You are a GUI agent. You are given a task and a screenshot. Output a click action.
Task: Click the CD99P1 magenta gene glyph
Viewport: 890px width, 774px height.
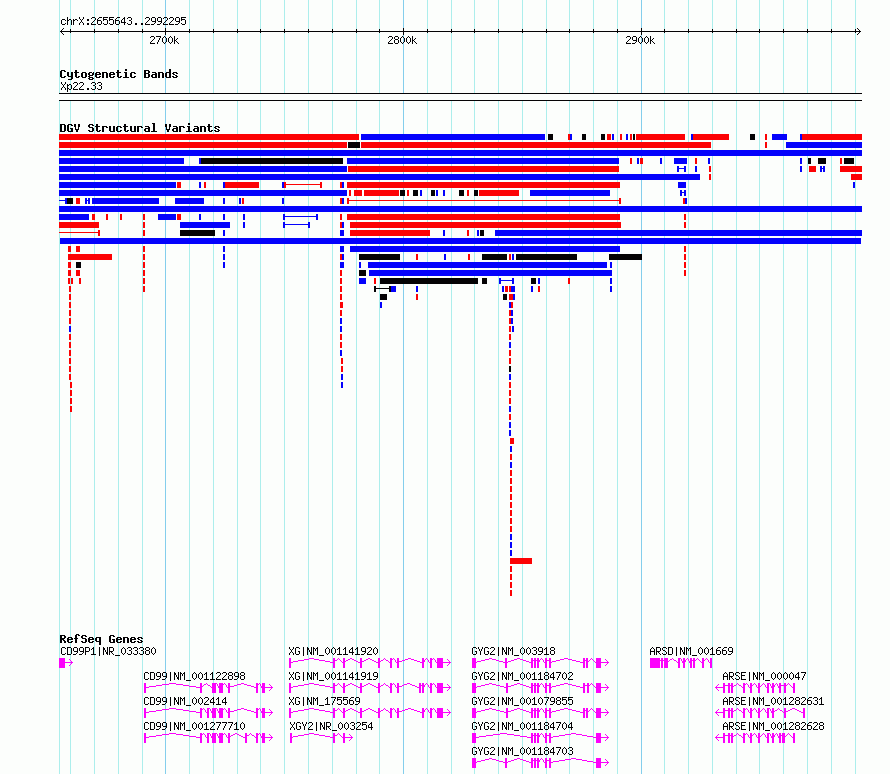tap(66, 663)
